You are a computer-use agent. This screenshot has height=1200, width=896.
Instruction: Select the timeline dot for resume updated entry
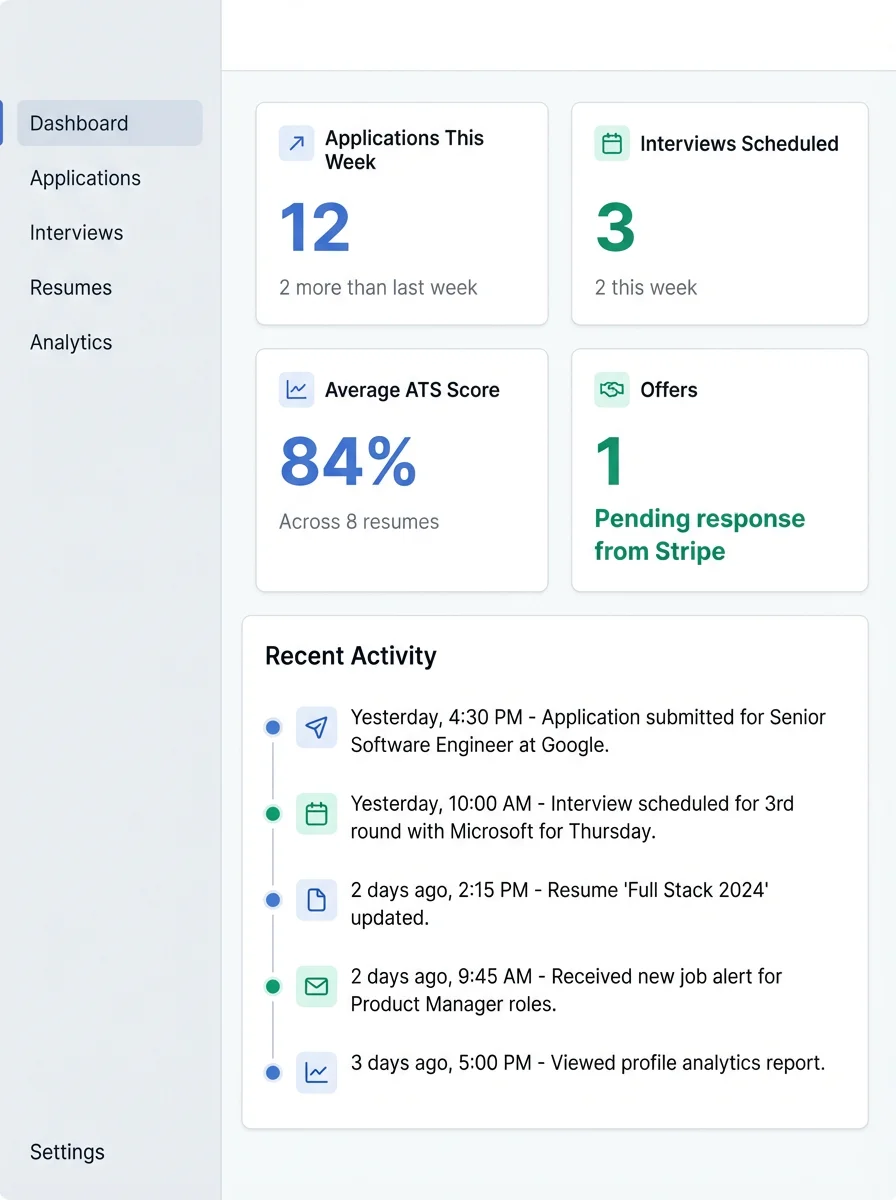[x=273, y=900]
